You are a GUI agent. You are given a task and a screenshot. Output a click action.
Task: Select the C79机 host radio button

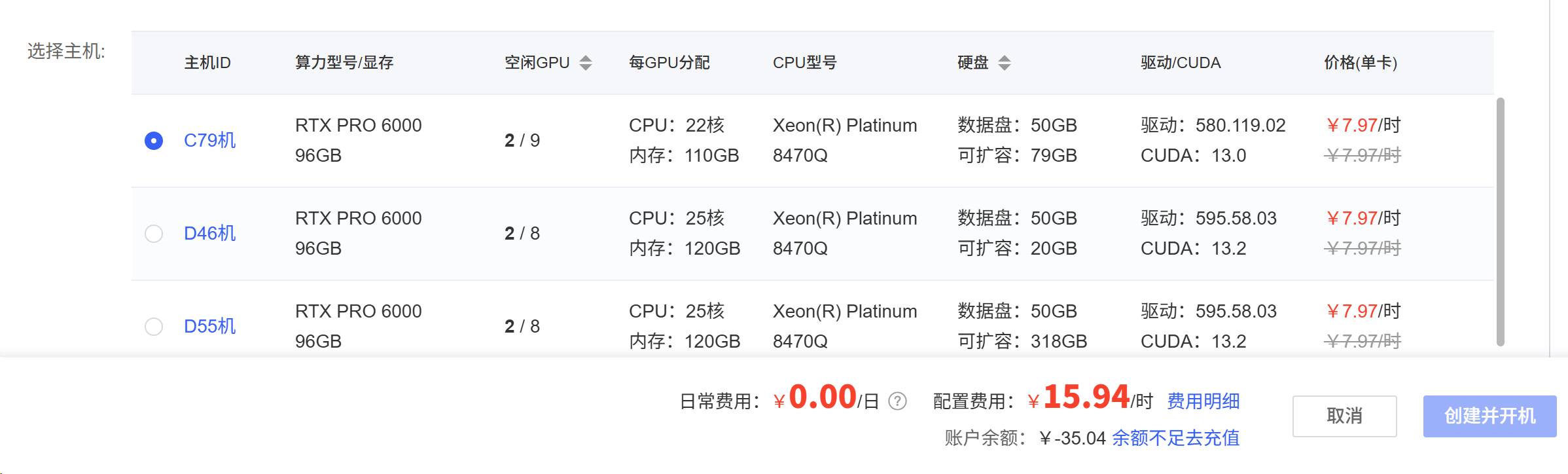pos(154,141)
